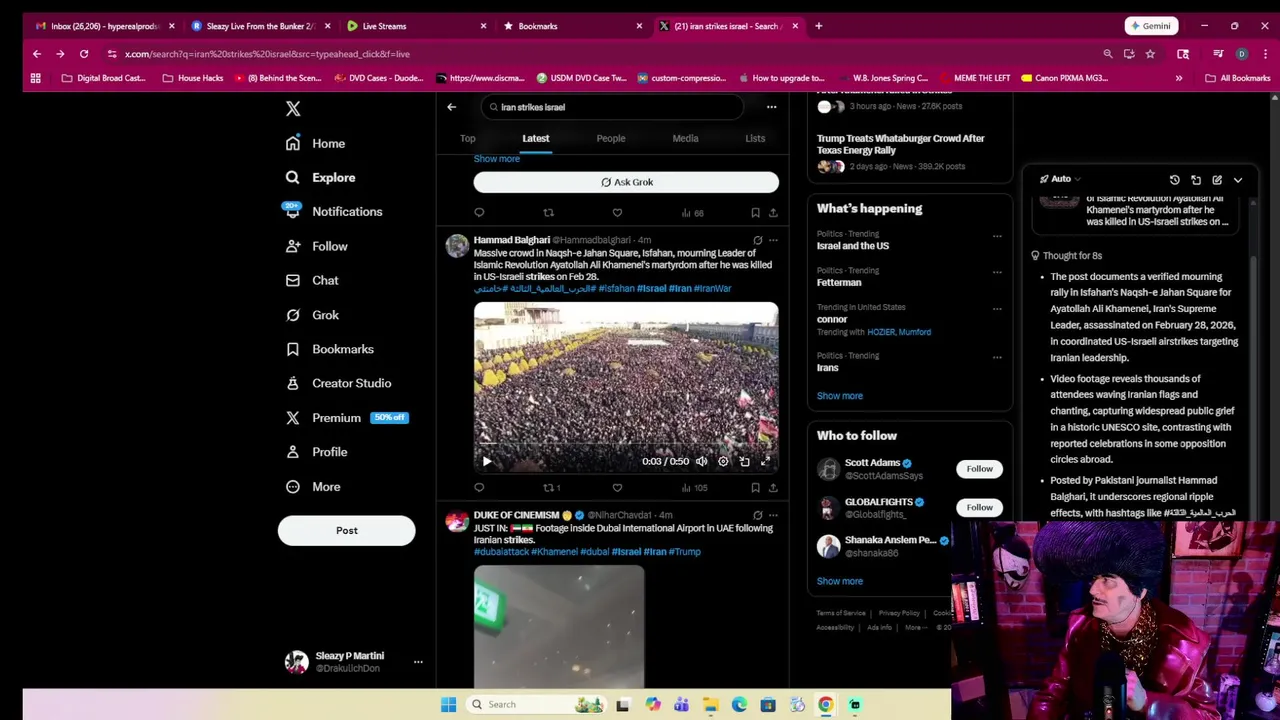Click the #IranWar hashtag

(x=712, y=289)
